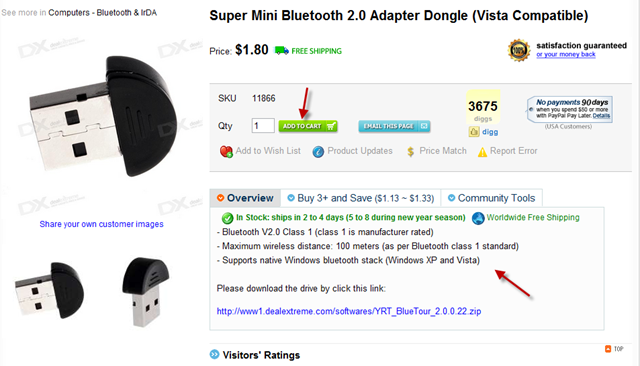Click the Product Updates info icon
640x366 pixels.
pyautogui.click(x=318, y=152)
